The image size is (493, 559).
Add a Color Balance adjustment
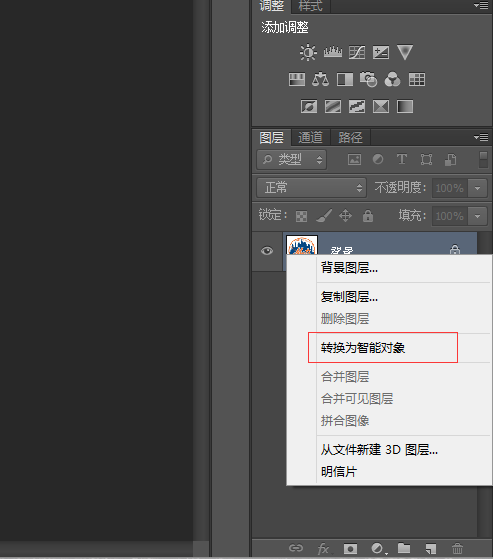click(x=320, y=80)
